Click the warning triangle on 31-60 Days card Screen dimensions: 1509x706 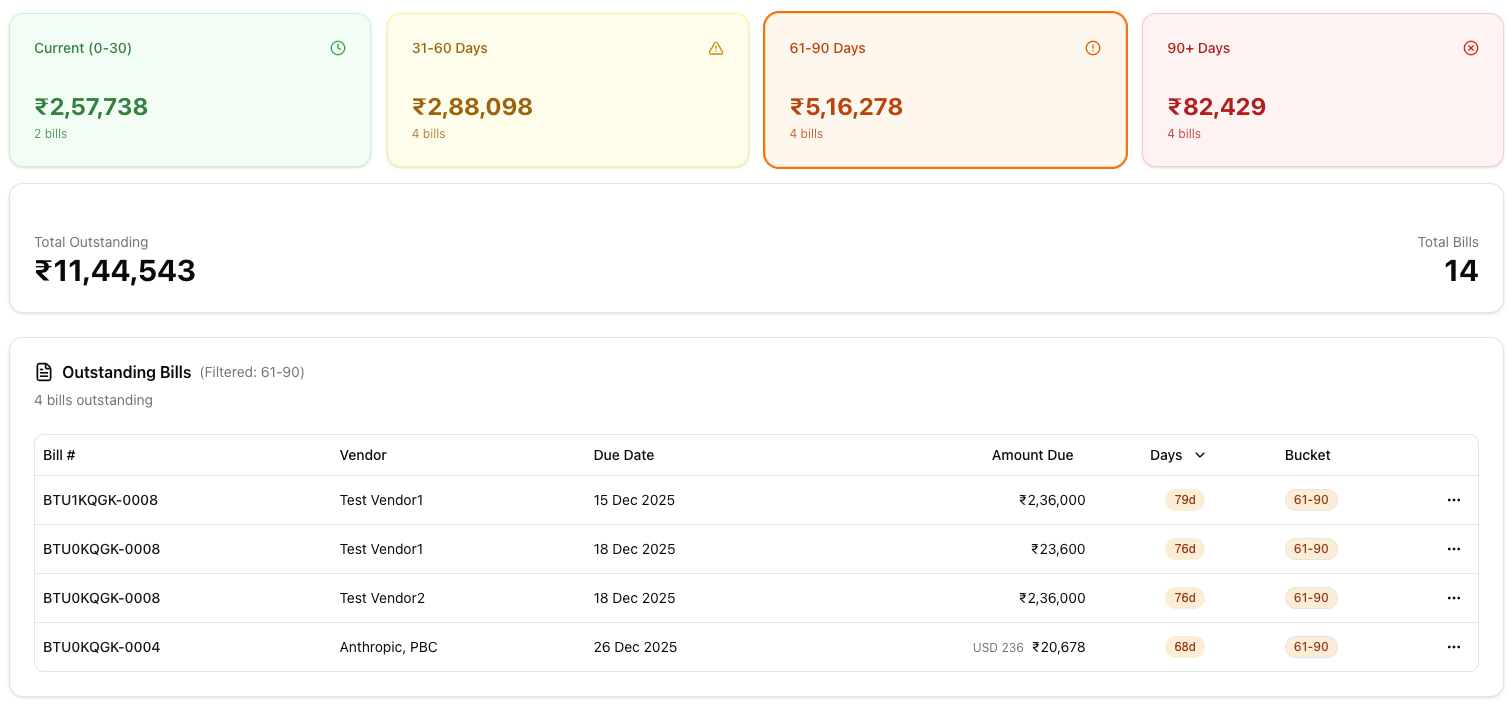point(715,48)
